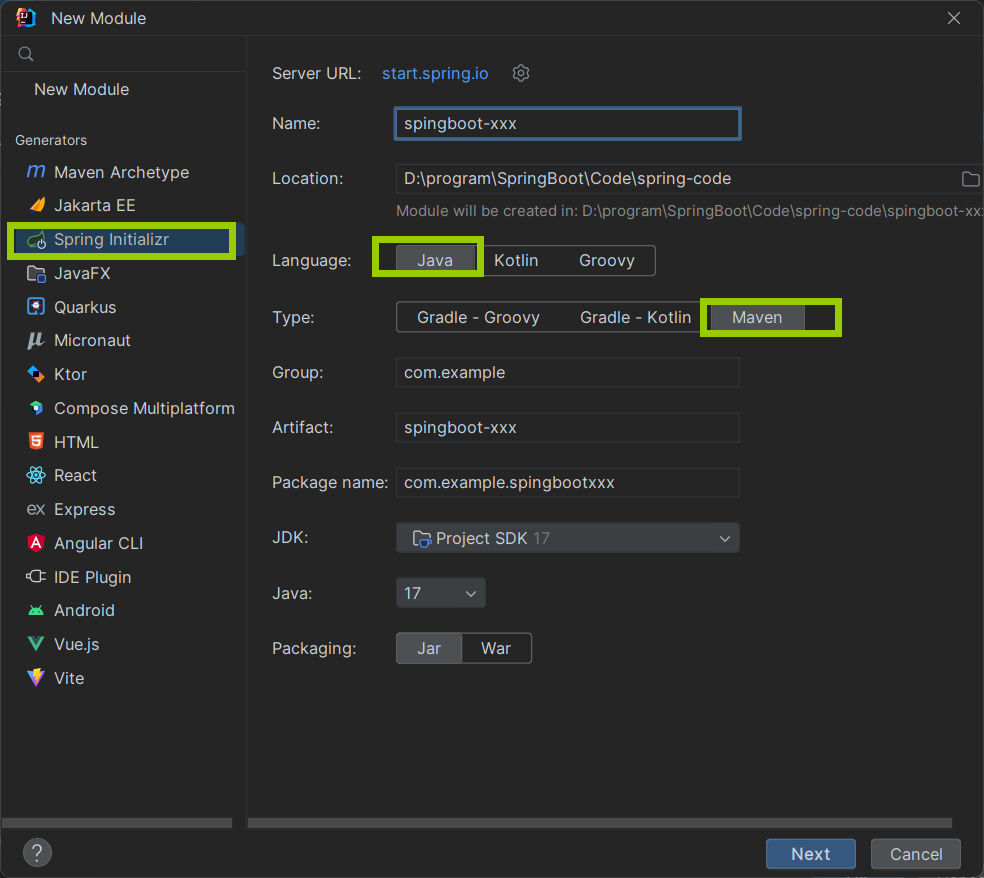
Task: Click the React atom icon
Action: point(36,475)
